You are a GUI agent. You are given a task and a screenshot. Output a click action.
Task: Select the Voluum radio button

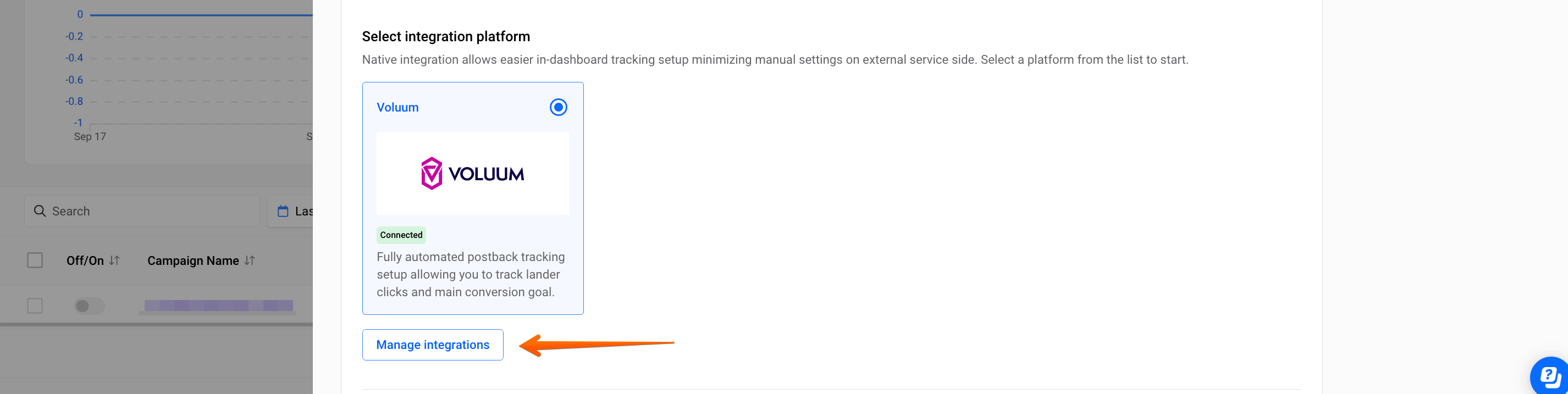tap(558, 108)
